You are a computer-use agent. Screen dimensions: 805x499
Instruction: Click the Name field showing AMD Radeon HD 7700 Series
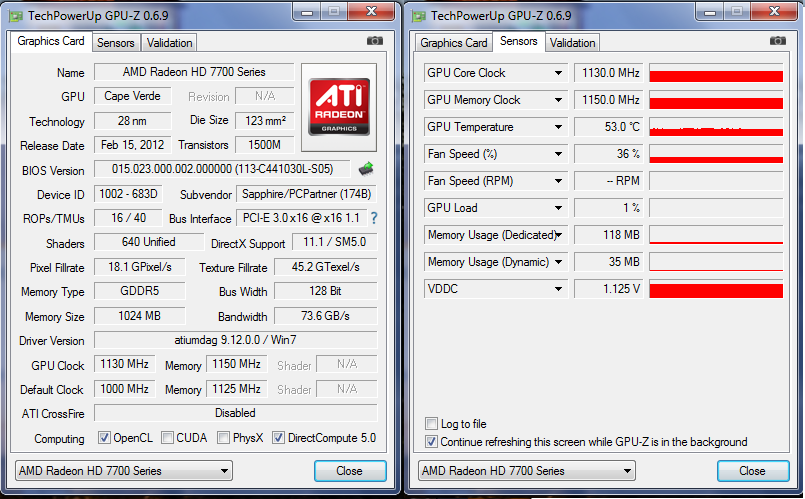pyautogui.click(x=194, y=72)
